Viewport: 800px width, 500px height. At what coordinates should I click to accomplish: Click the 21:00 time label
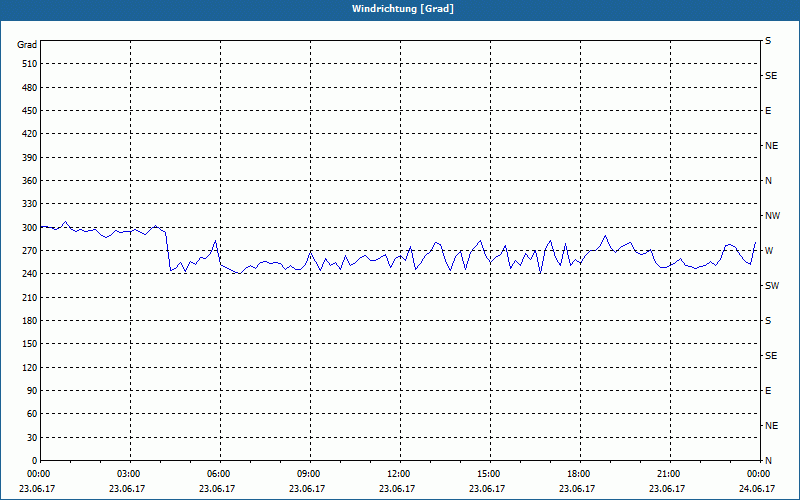coord(667,474)
